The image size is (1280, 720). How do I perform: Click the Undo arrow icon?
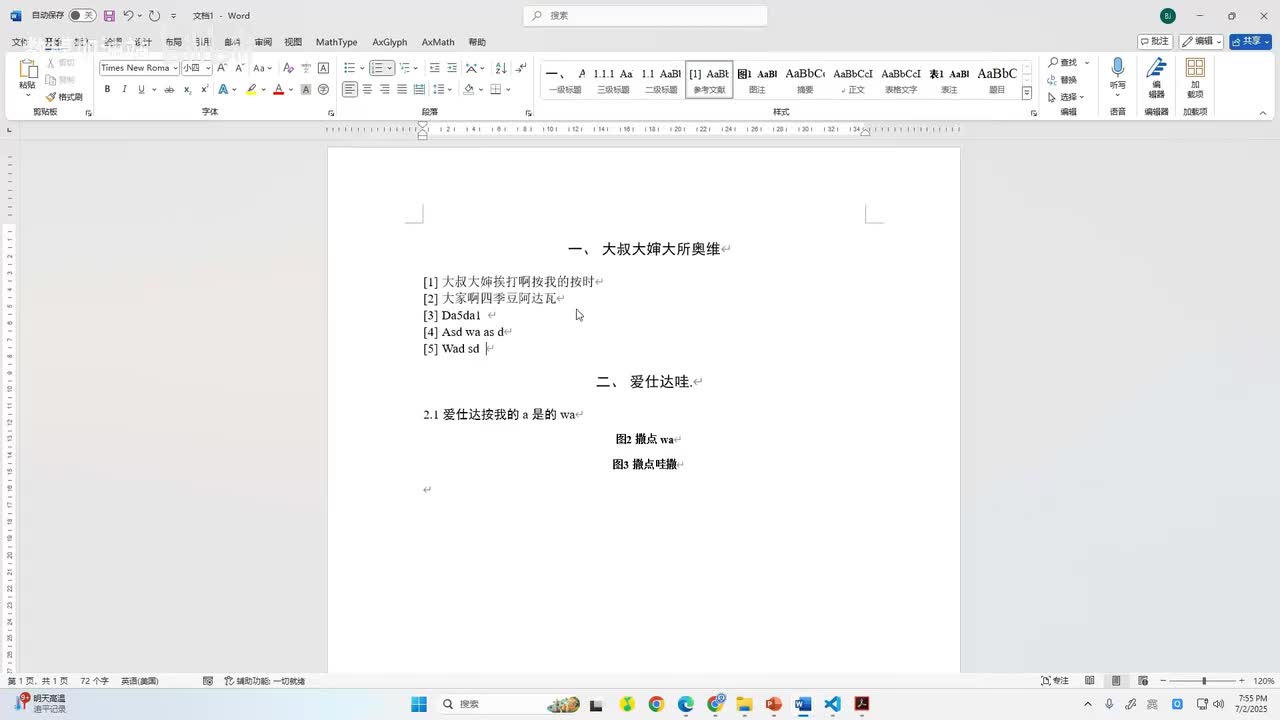128,15
